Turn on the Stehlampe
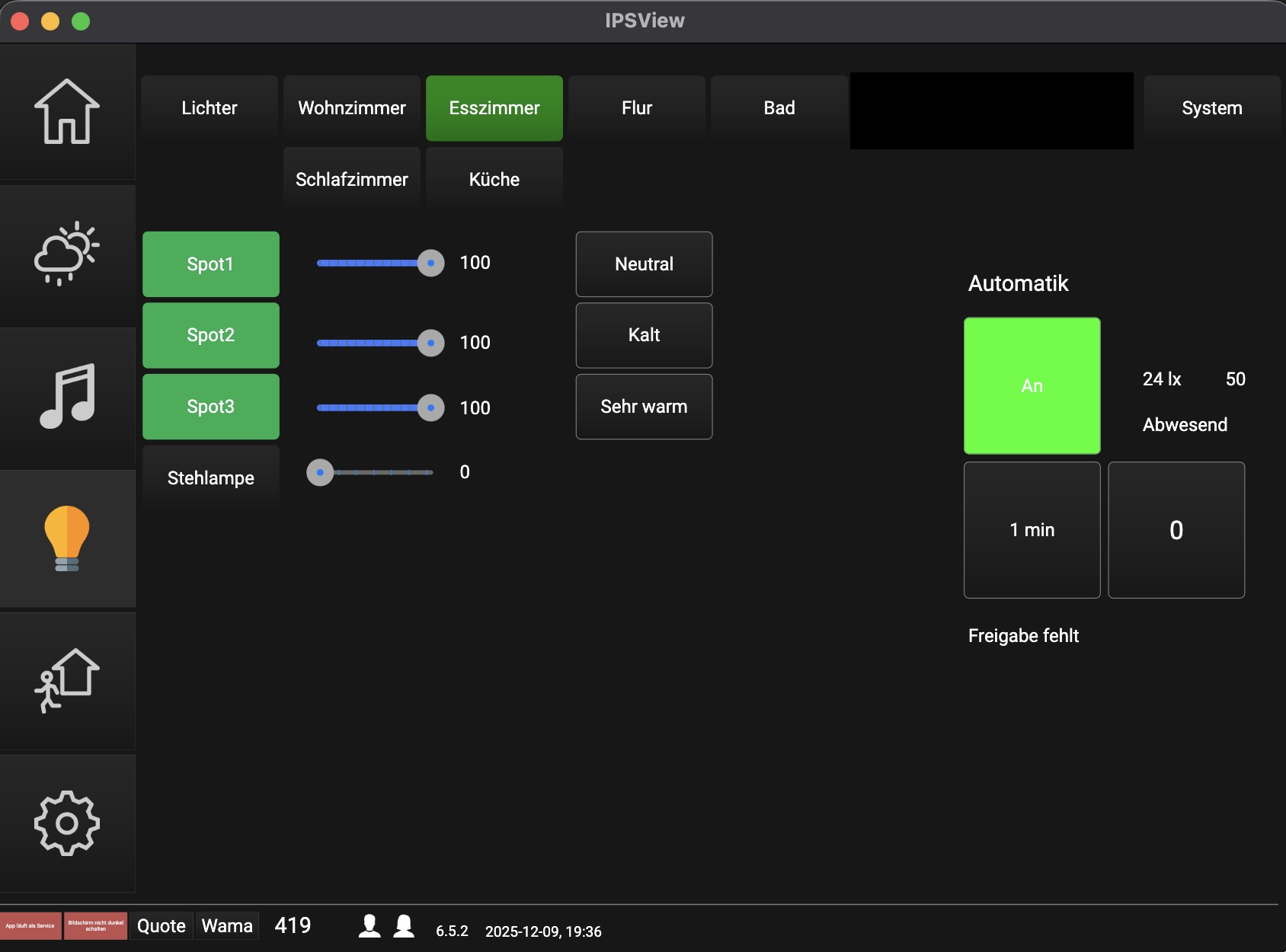The width and height of the screenshot is (1286, 952). pyautogui.click(x=210, y=478)
